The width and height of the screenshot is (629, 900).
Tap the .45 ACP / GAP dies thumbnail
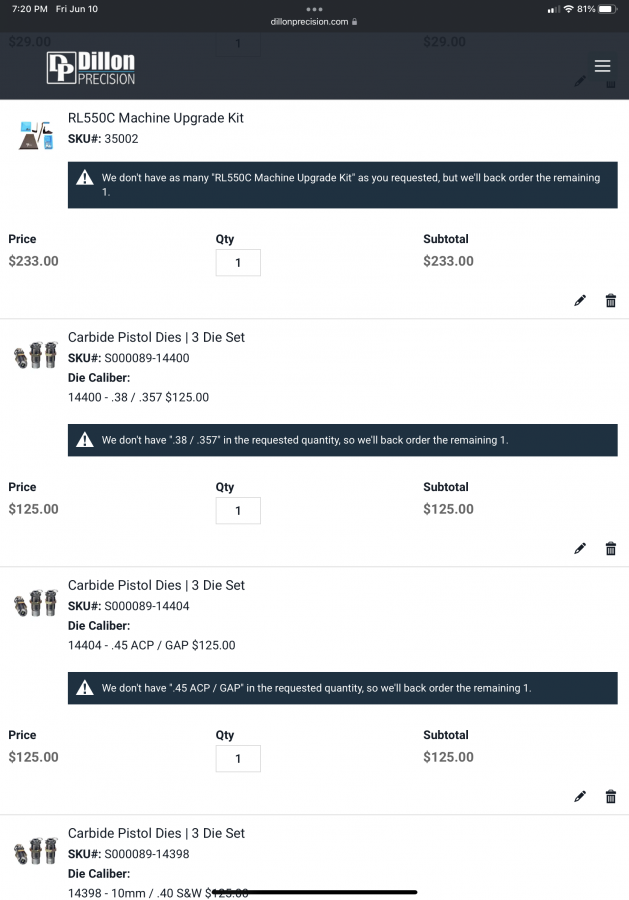[36, 604]
